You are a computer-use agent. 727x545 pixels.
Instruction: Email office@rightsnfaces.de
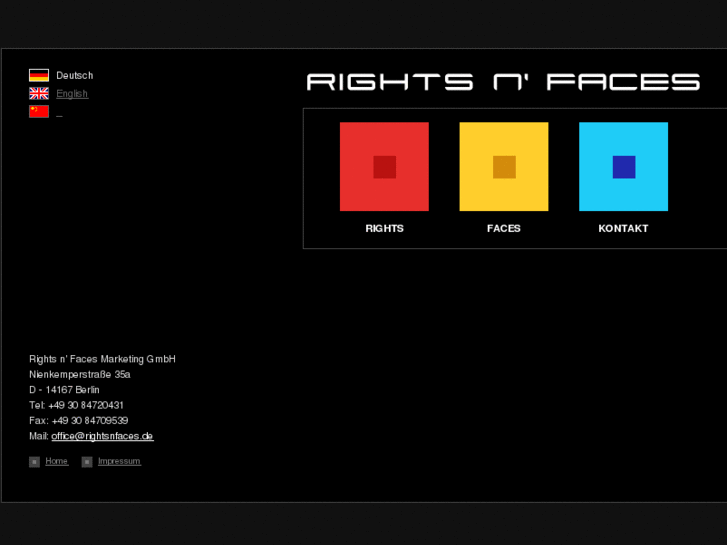[x=102, y=436]
